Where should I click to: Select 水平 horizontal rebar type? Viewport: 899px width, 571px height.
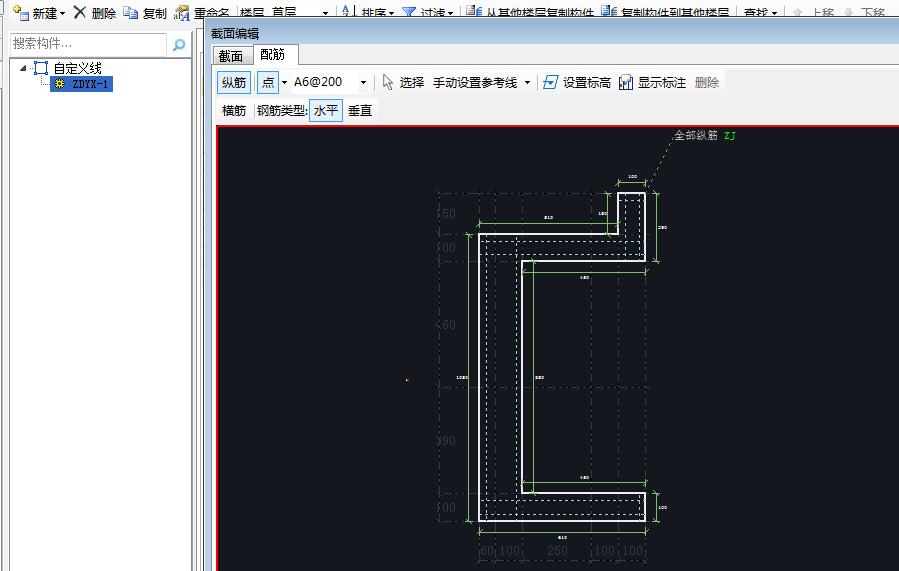coord(326,111)
